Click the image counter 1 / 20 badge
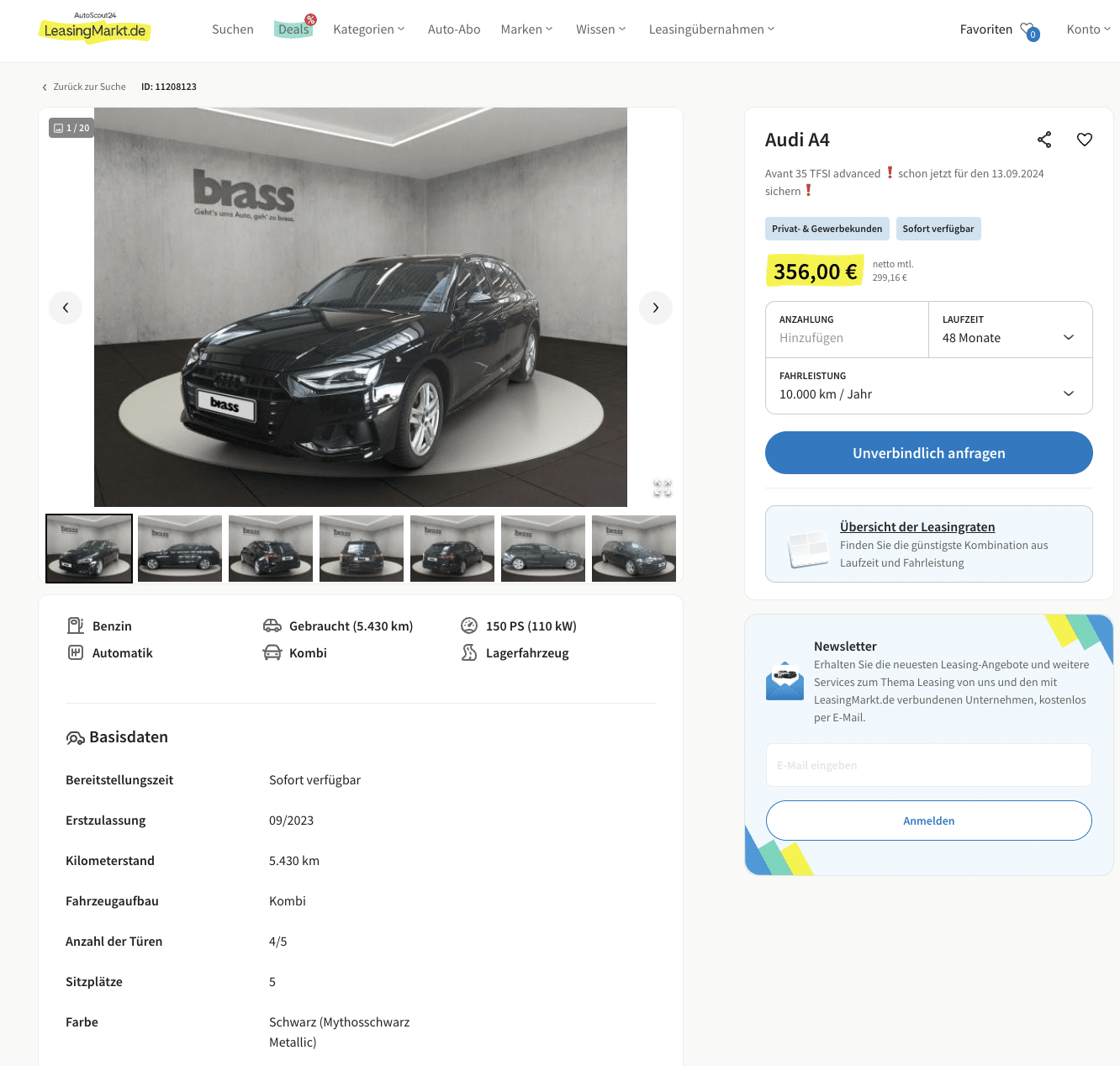The height and width of the screenshot is (1066, 1120). [x=71, y=128]
